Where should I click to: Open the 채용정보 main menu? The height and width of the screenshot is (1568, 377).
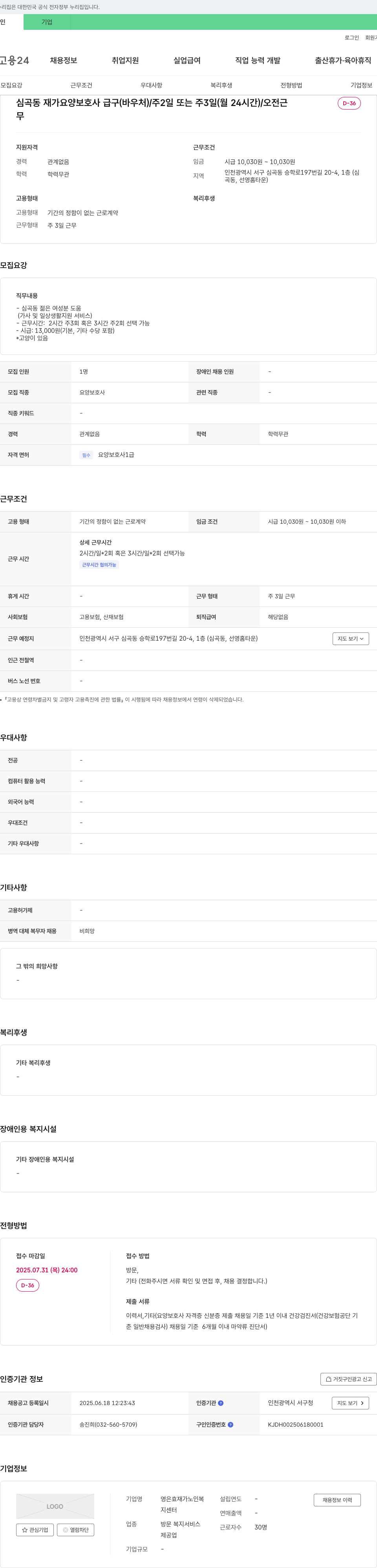pos(63,60)
